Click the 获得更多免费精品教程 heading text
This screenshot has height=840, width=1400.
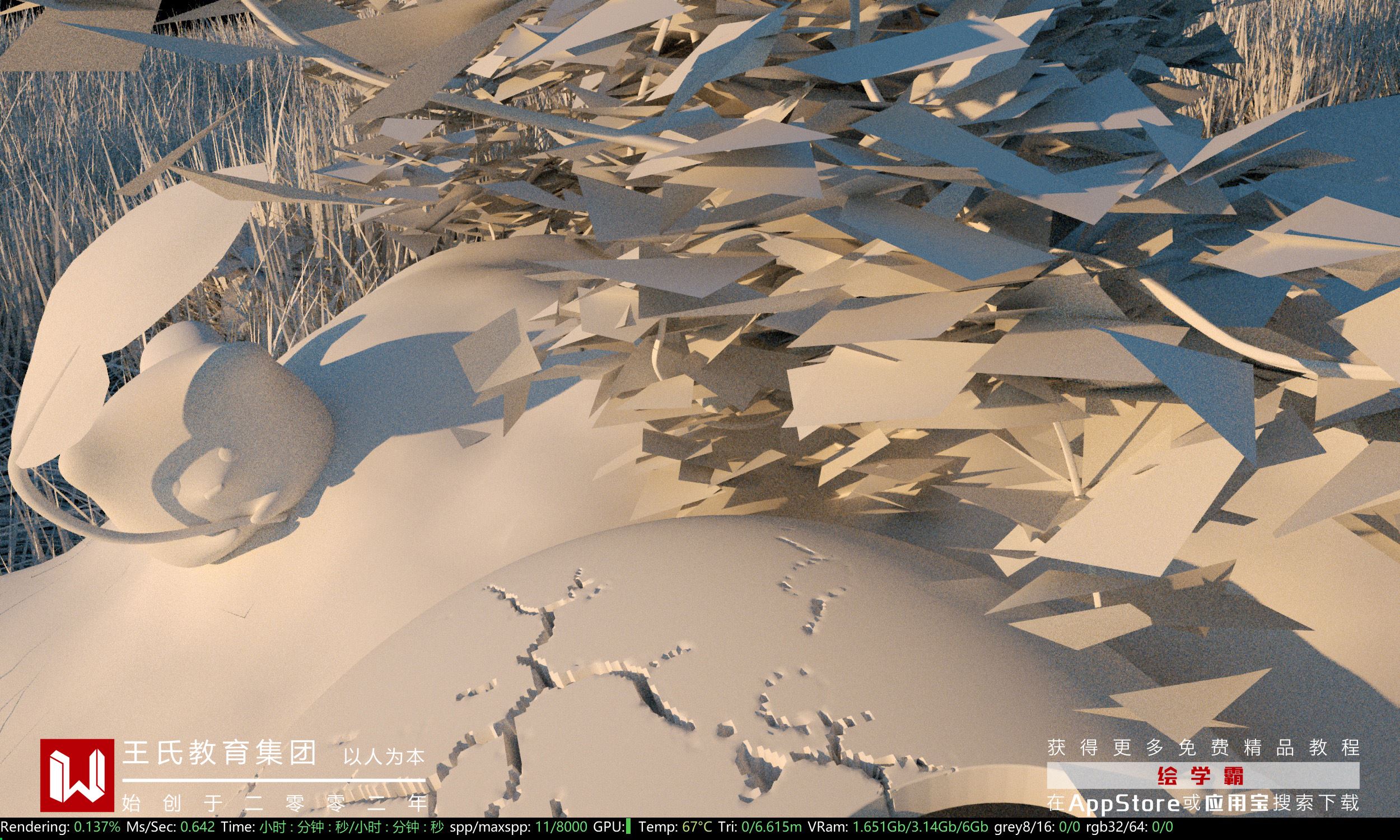(x=1202, y=747)
